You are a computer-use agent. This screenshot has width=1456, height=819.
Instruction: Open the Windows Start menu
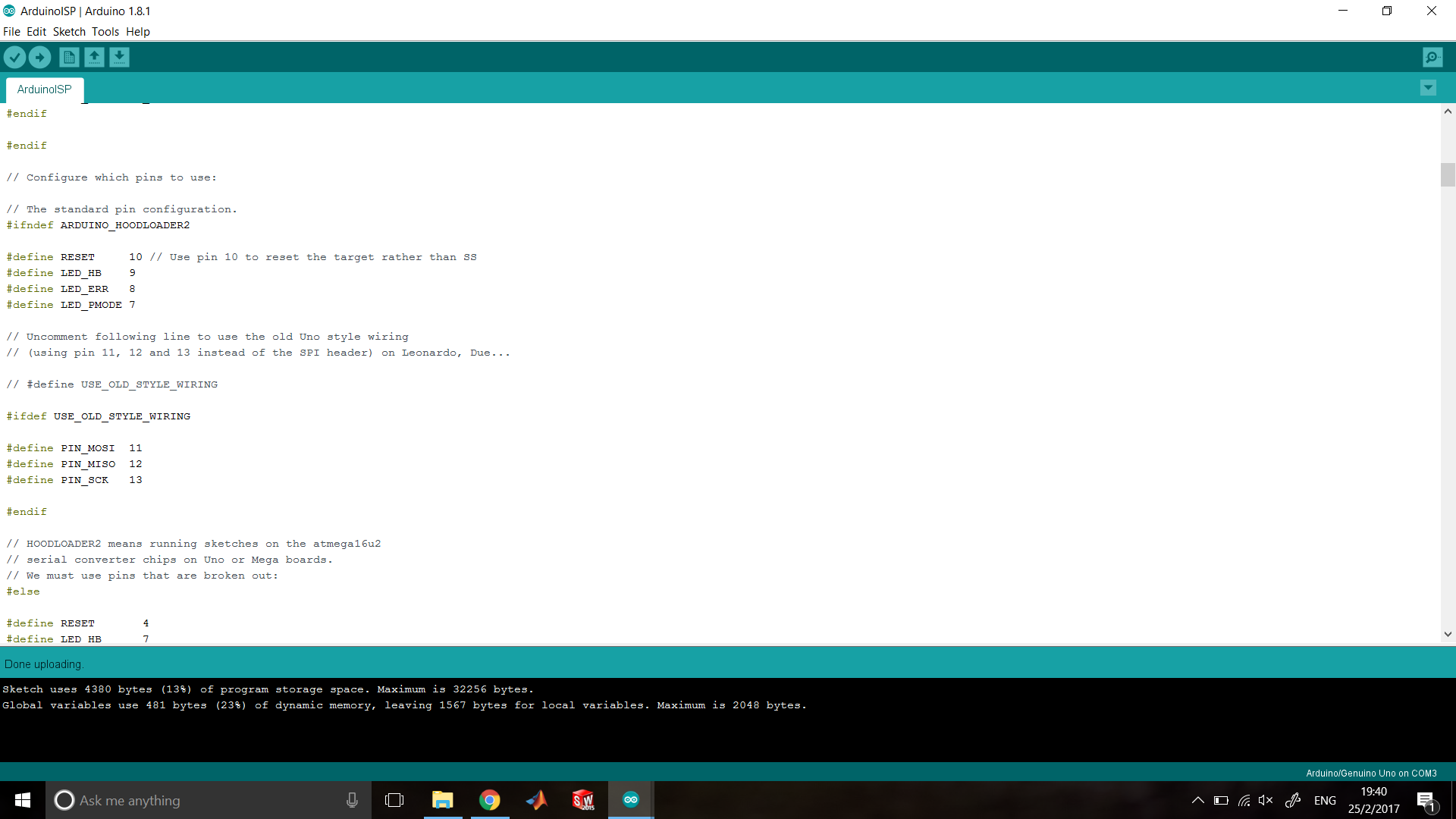click(x=23, y=800)
